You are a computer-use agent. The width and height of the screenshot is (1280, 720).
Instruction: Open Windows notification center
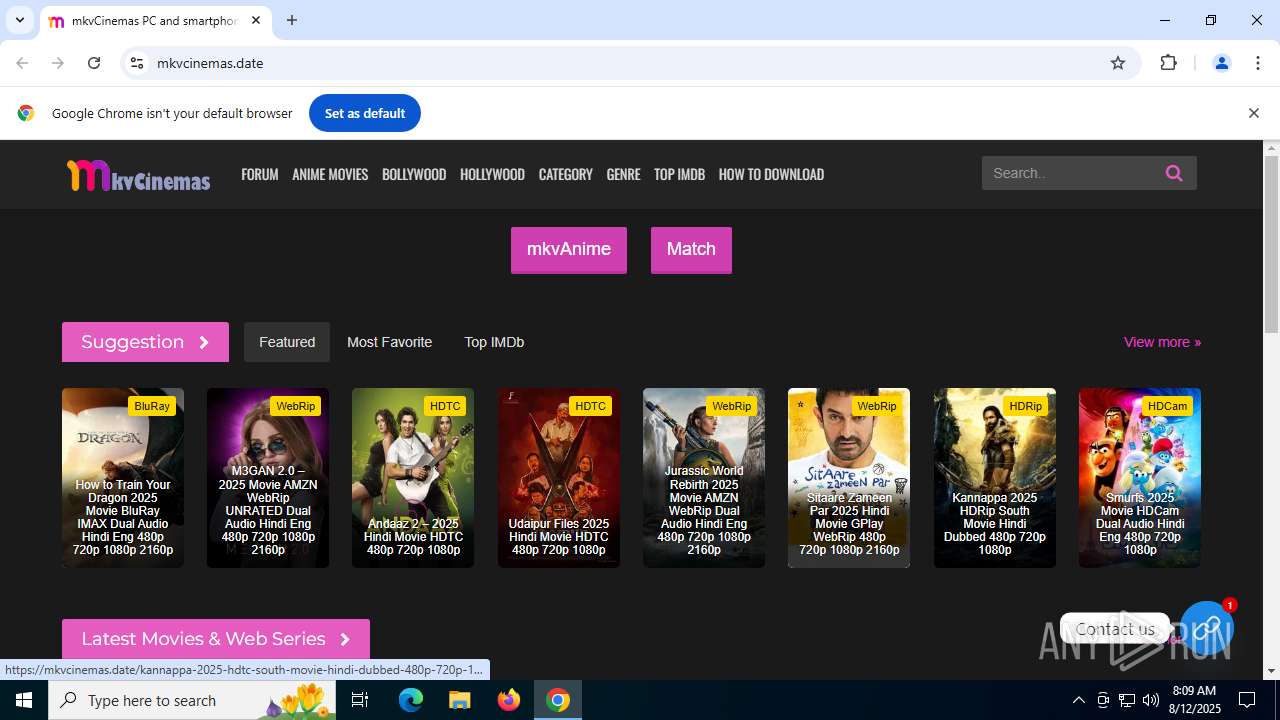(1247, 700)
